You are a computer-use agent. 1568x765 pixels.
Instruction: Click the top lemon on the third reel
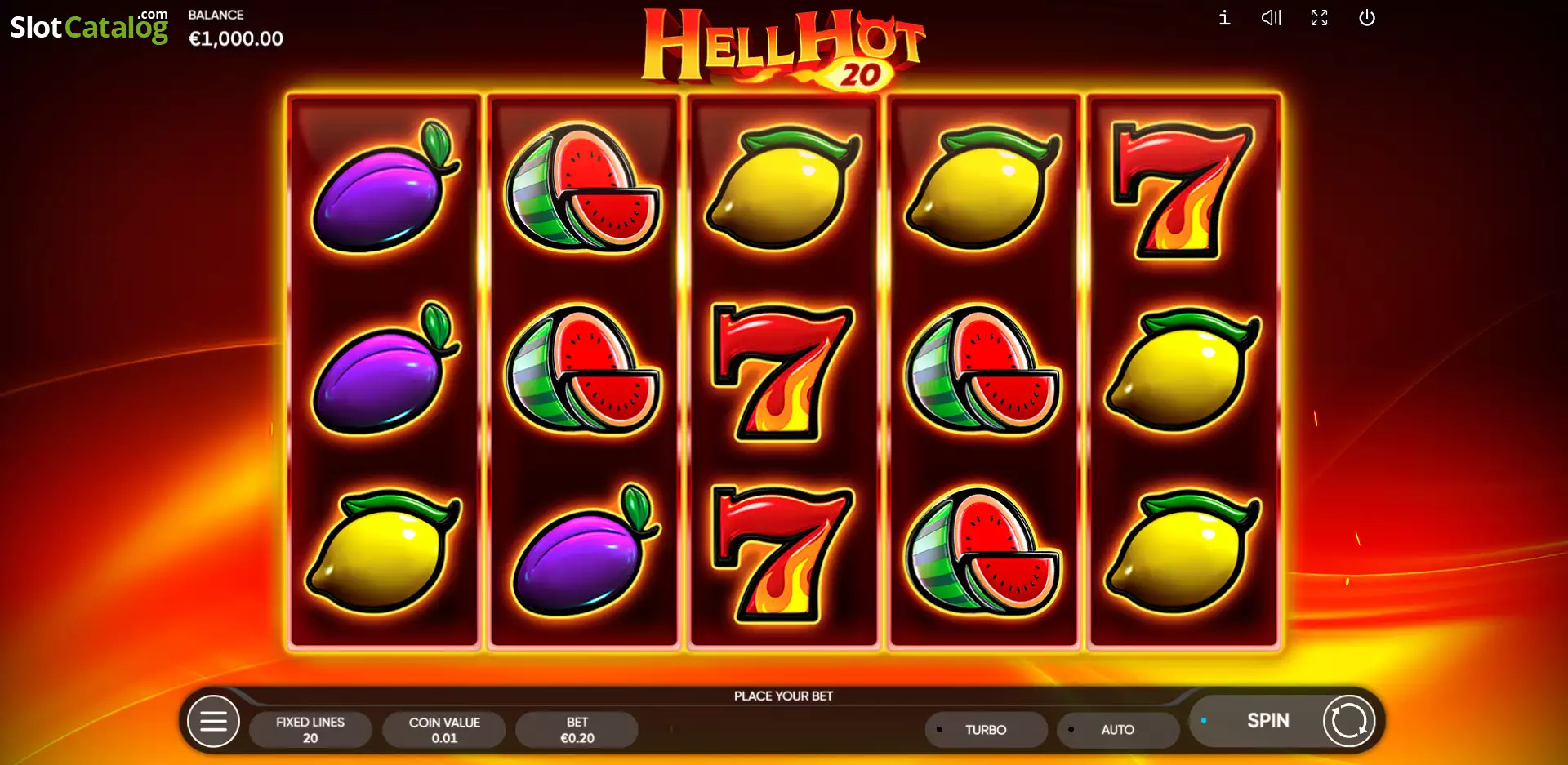click(782, 188)
